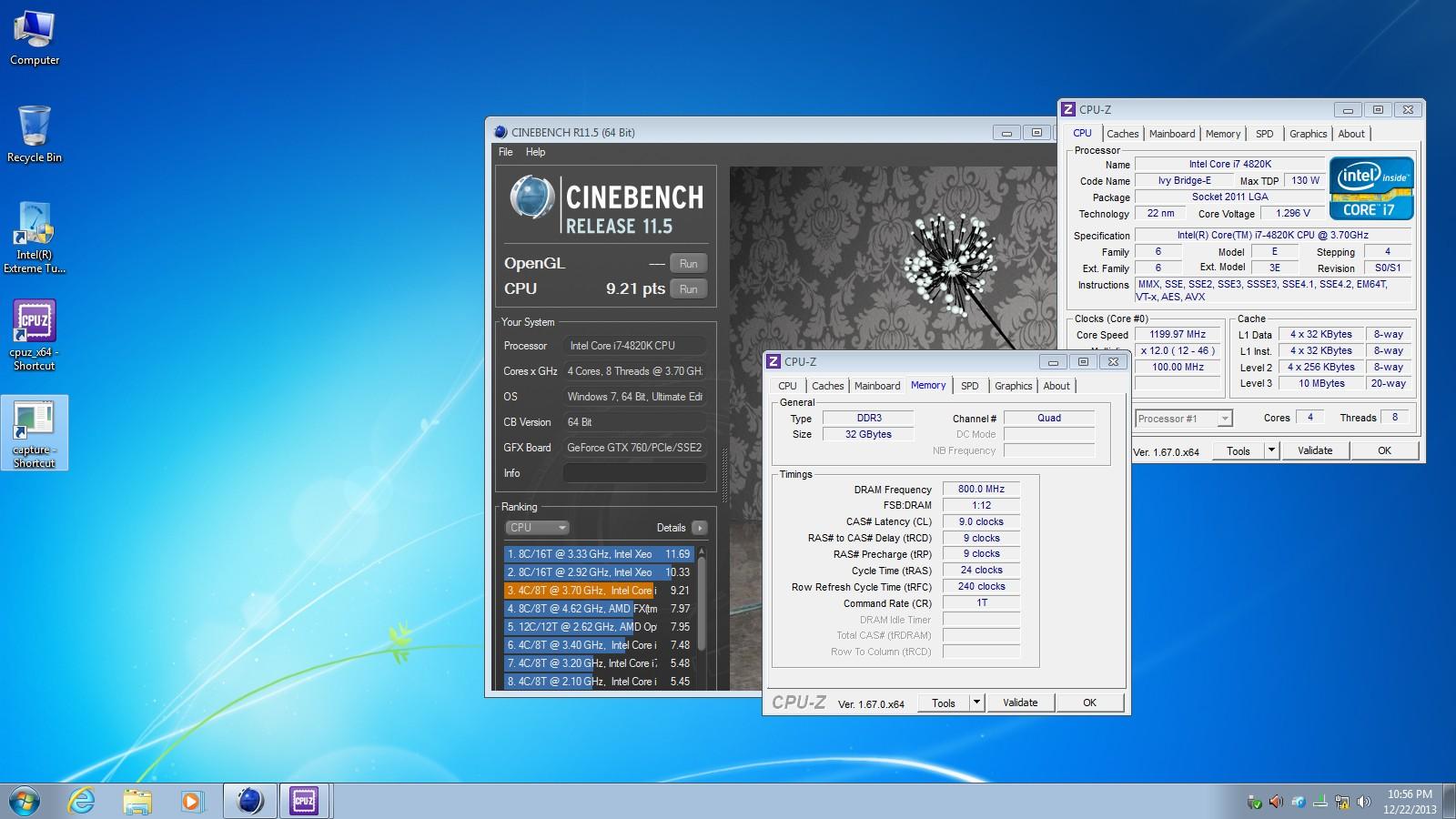Open Graphics tab in rear CPU-Z window
This screenshot has height=819, width=1456.
click(x=1308, y=134)
